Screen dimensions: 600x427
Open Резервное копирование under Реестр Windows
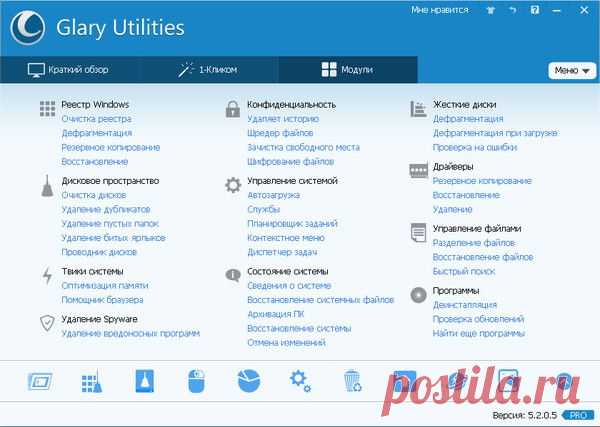[x=111, y=148]
